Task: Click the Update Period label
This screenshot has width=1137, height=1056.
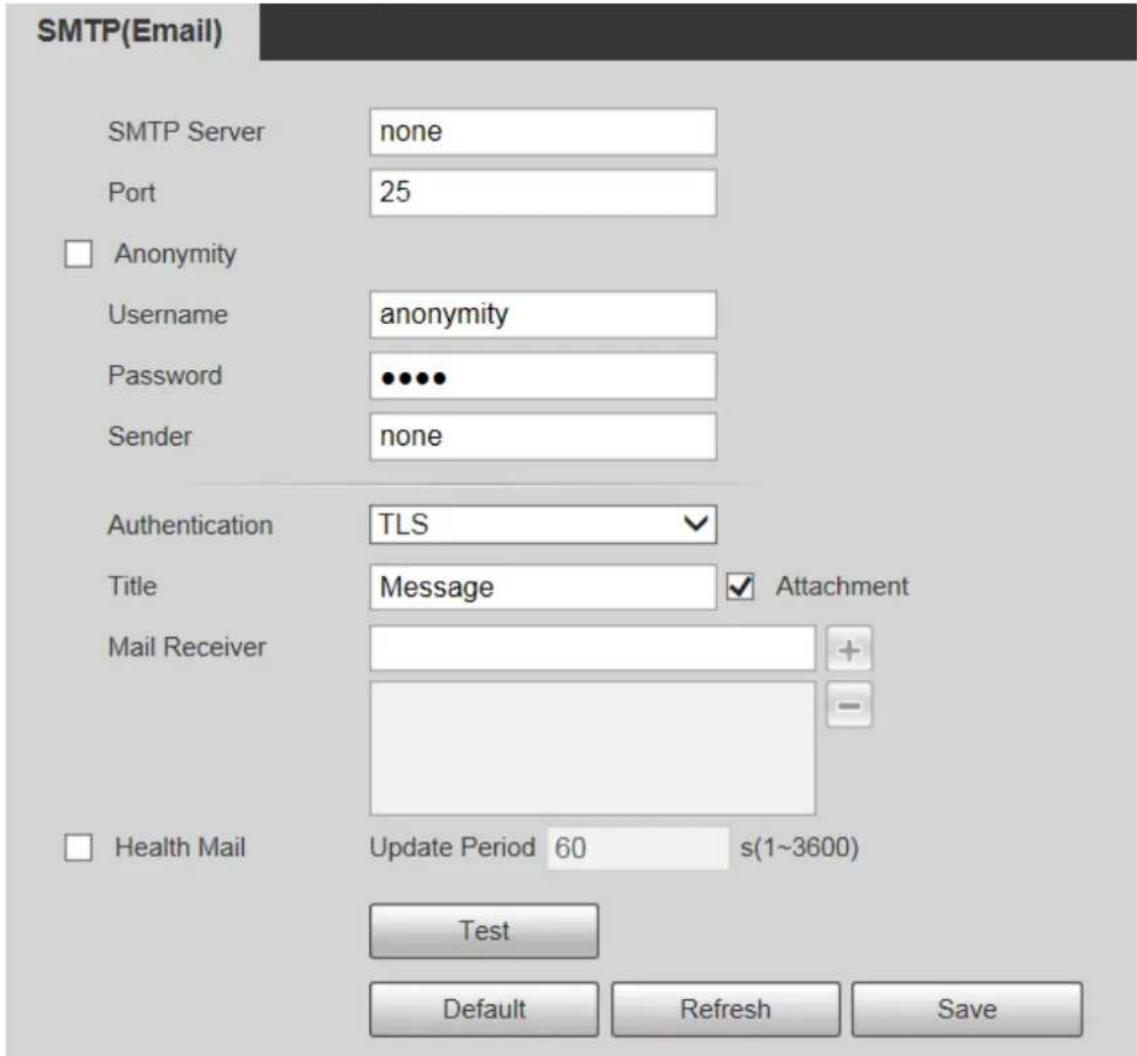Action: click(452, 847)
